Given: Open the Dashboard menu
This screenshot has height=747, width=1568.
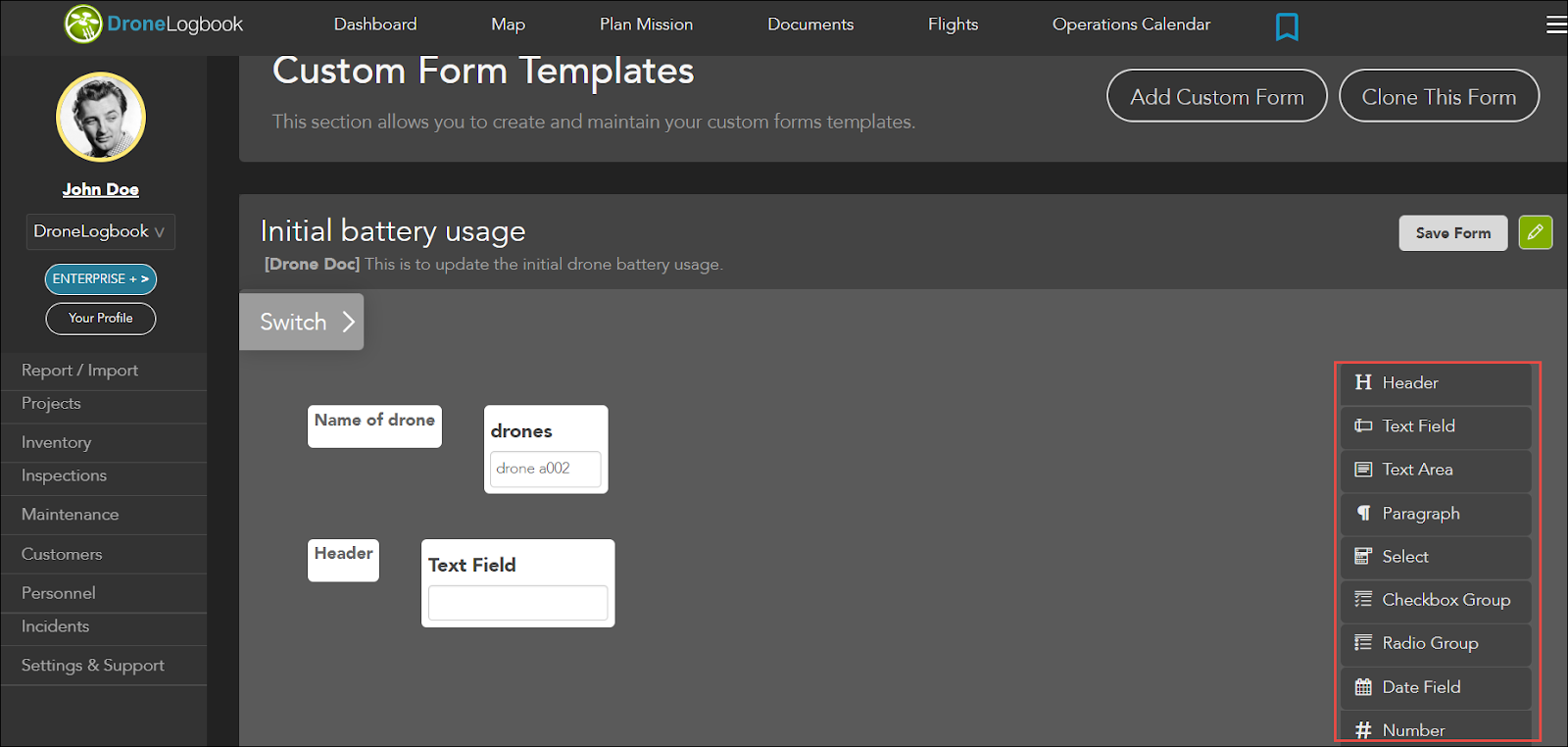Looking at the screenshot, I should point(375,25).
